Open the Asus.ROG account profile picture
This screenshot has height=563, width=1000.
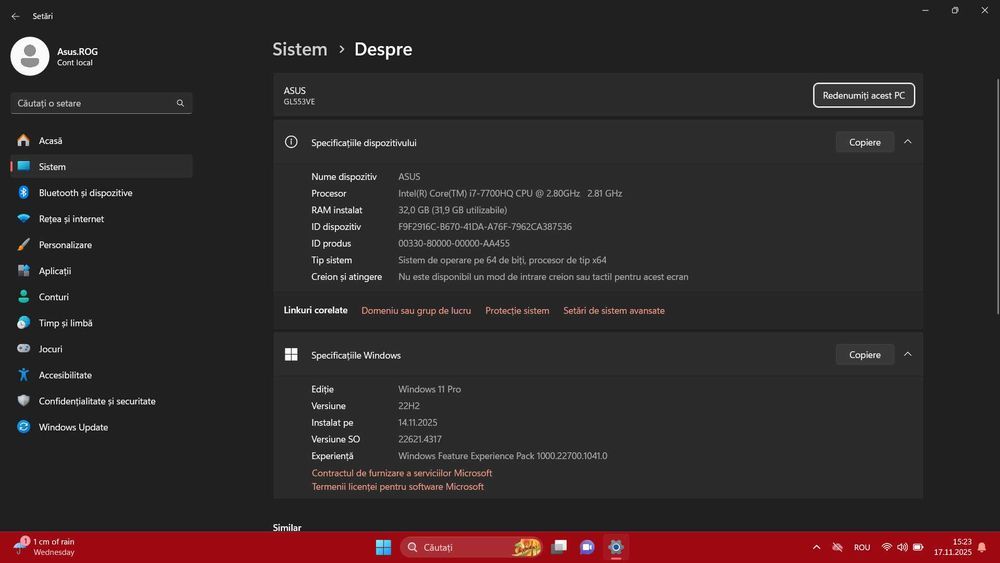click(30, 56)
